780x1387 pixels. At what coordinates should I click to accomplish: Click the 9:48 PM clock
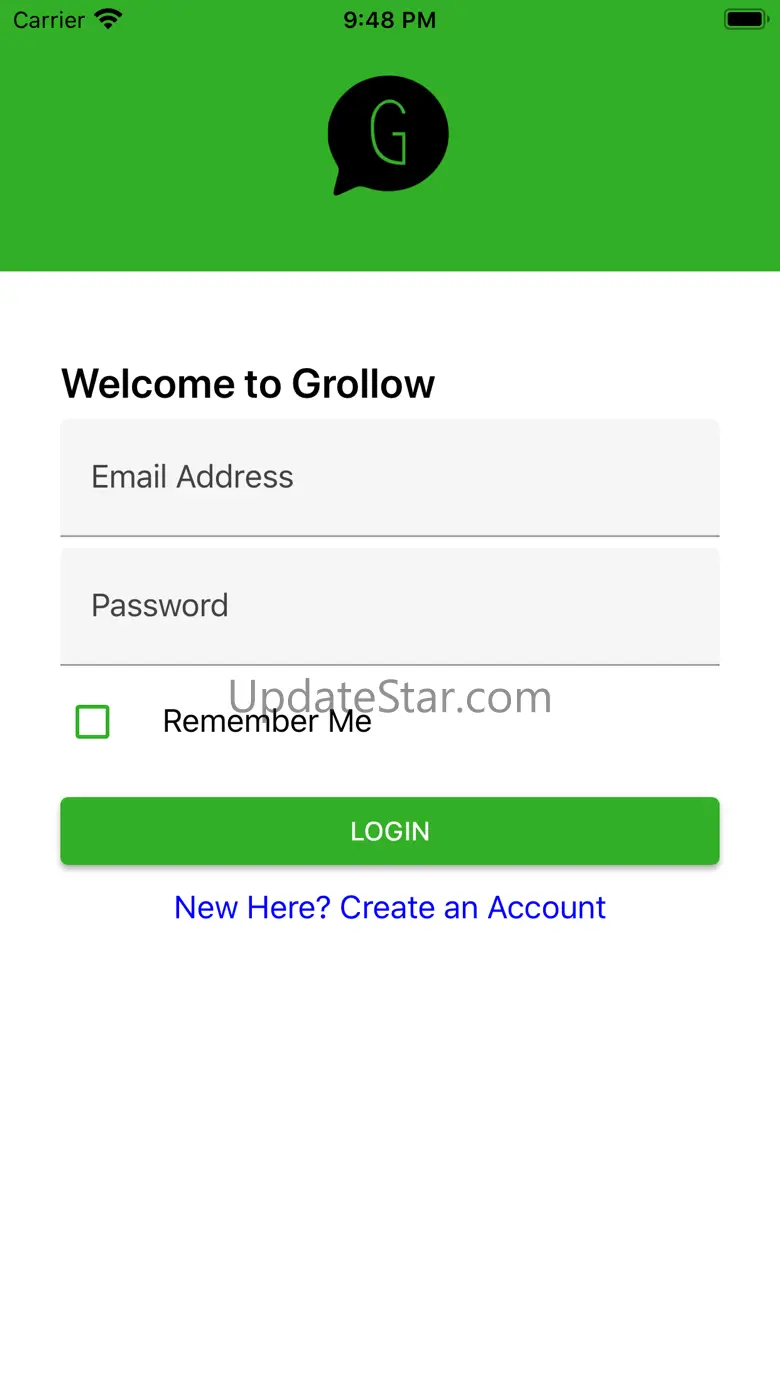point(390,20)
